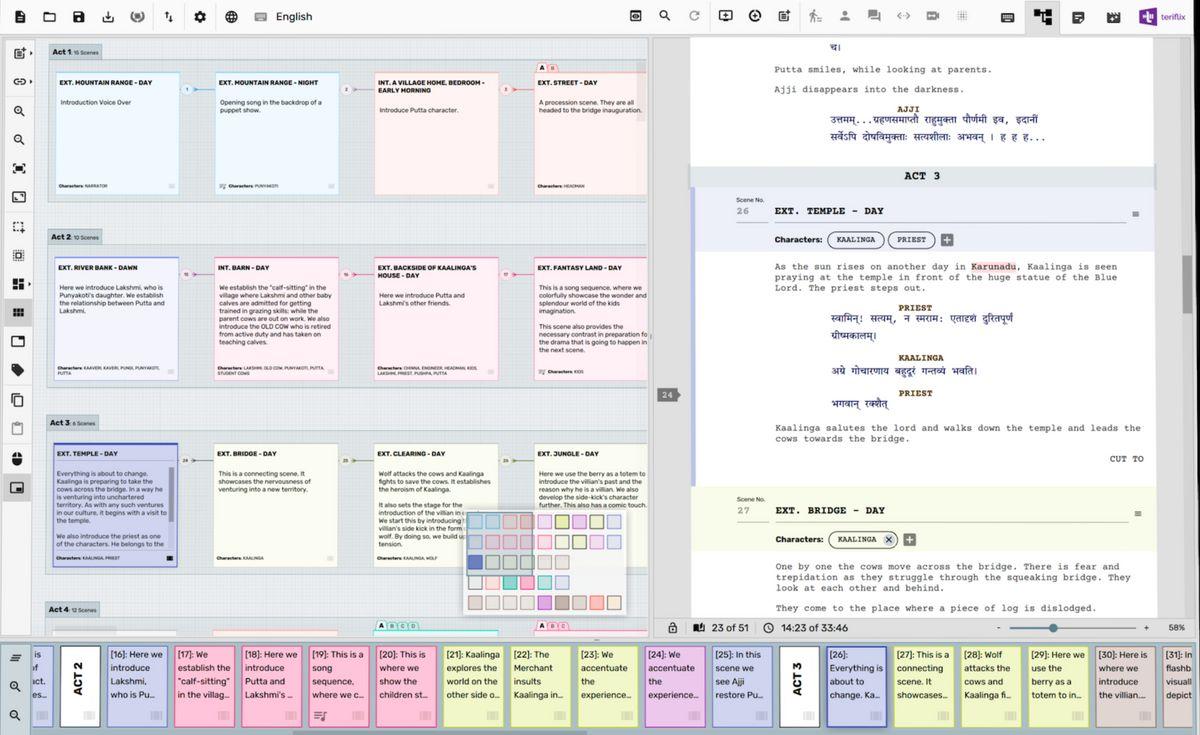The image size is (1200, 735).
Task: Create a new document with the file icon
Action: click(20, 17)
